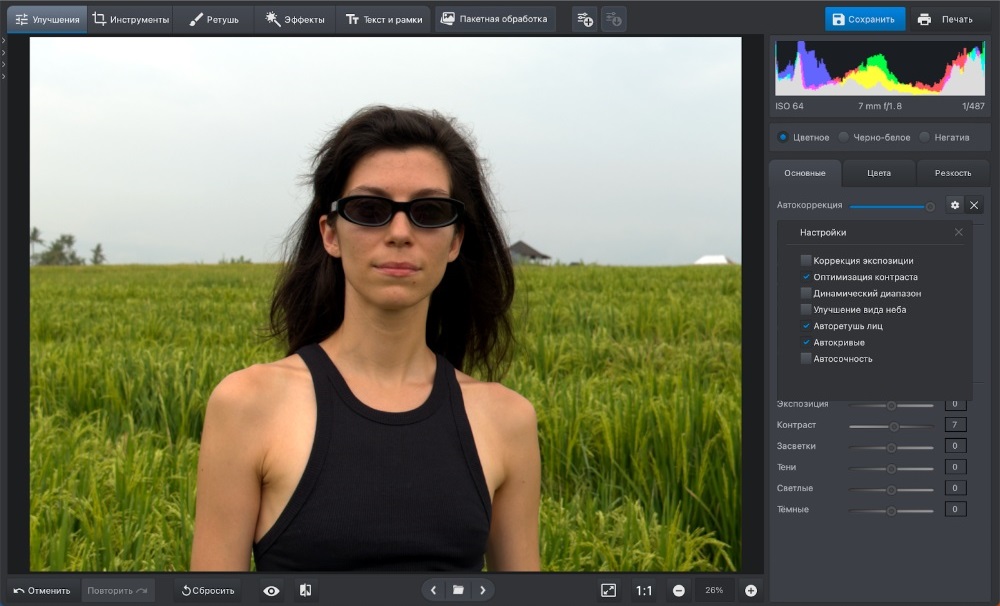Enable Коррекция экспозиции checkbox
Image resolution: width=1000 pixels, height=606 pixels.
pyautogui.click(x=806, y=261)
